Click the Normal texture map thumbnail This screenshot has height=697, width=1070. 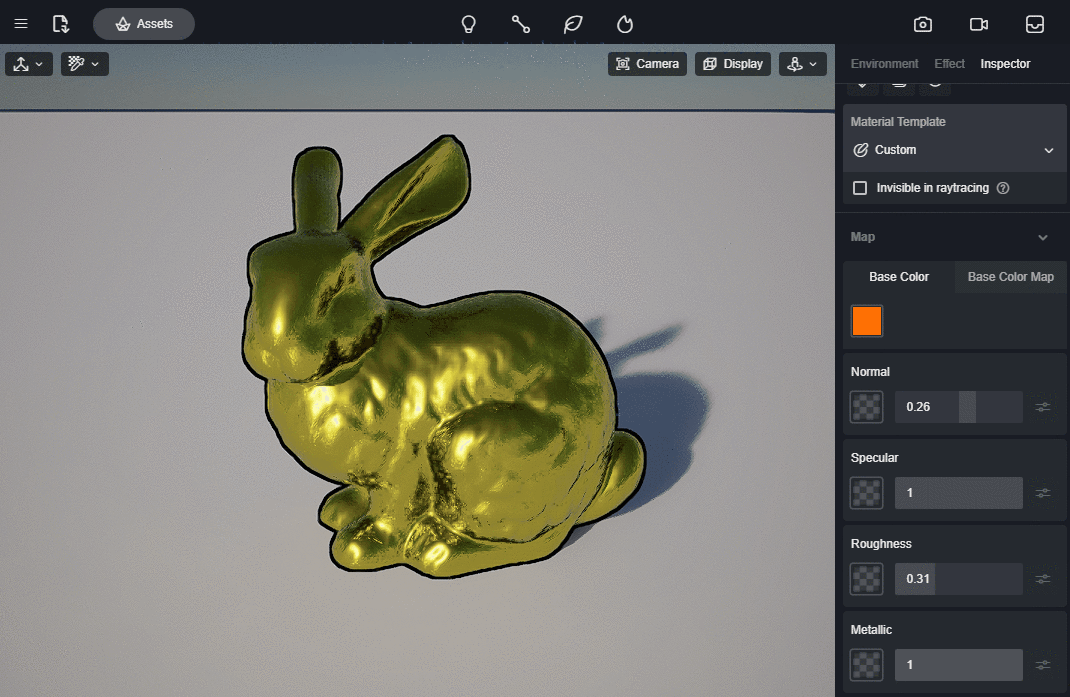coord(867,407)
